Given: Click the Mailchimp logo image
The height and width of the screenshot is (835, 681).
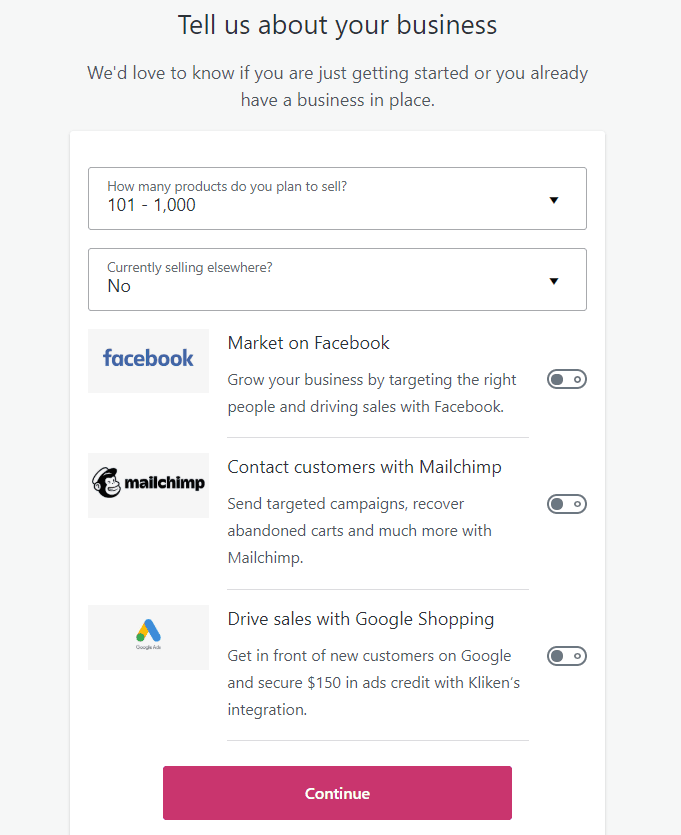Looking at the screenshot, I should coord(148,485).
